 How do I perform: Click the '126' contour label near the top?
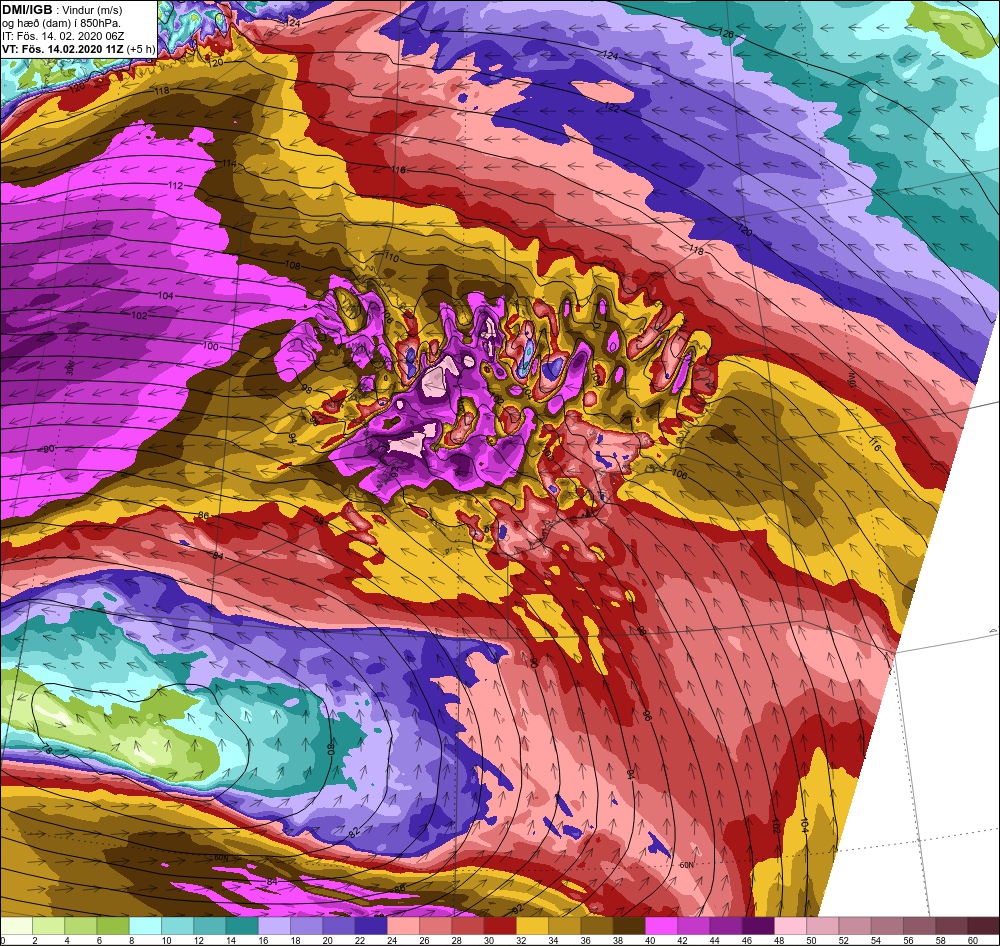726,33
